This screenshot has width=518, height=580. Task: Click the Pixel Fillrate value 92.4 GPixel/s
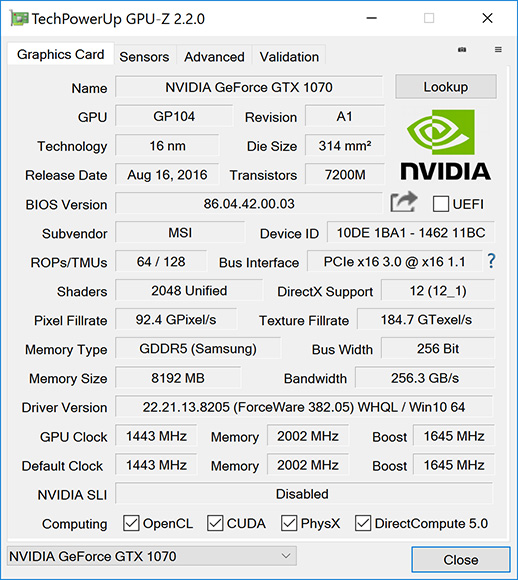click(x=176, y=320)
